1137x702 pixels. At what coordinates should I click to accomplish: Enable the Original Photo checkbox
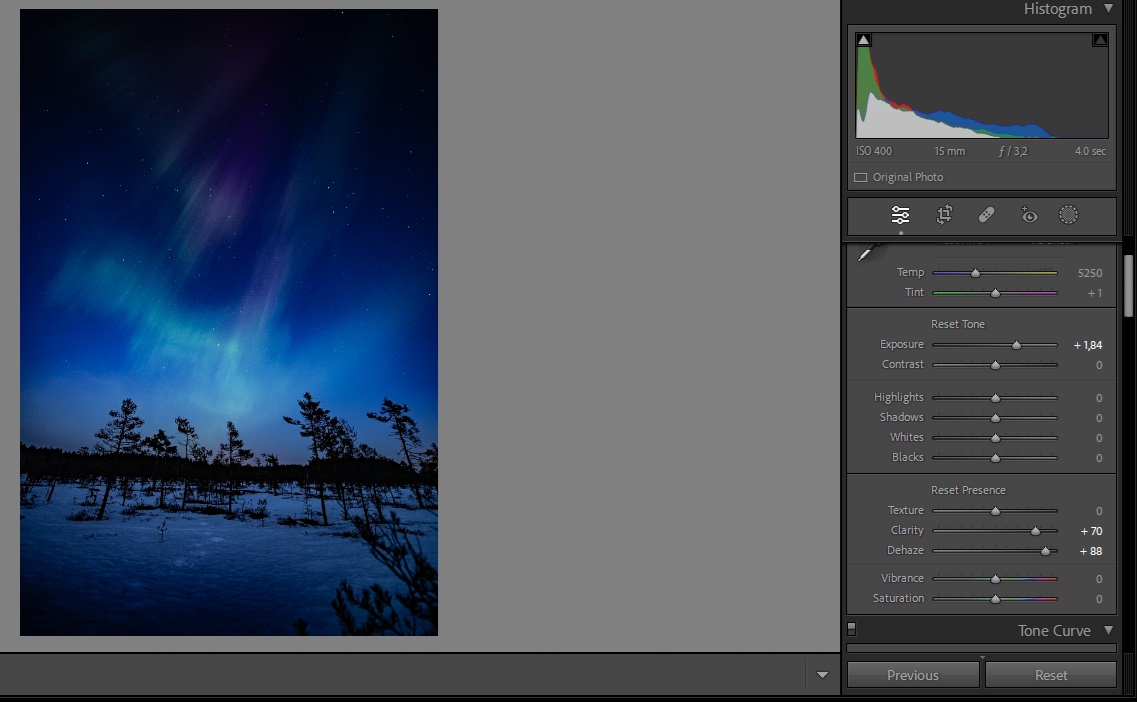(x=860, y=177)
